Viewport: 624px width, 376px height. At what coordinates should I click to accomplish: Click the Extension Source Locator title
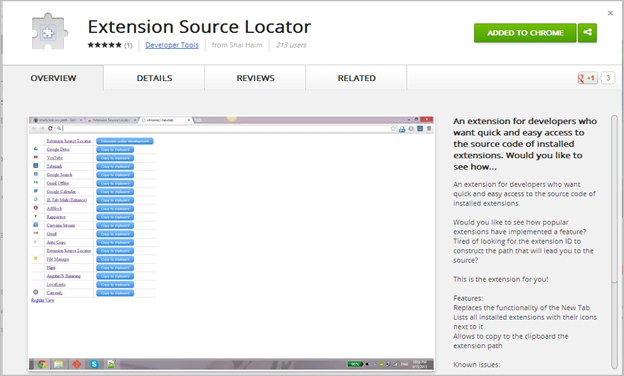tap(199, 27)
